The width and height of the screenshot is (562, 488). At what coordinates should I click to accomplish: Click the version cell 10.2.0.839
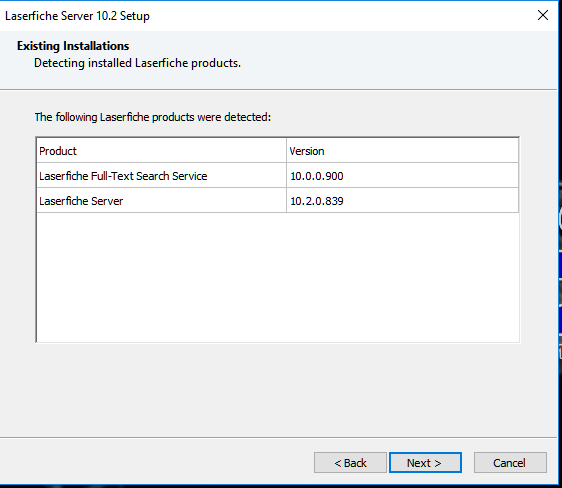(x=316, y=201)
